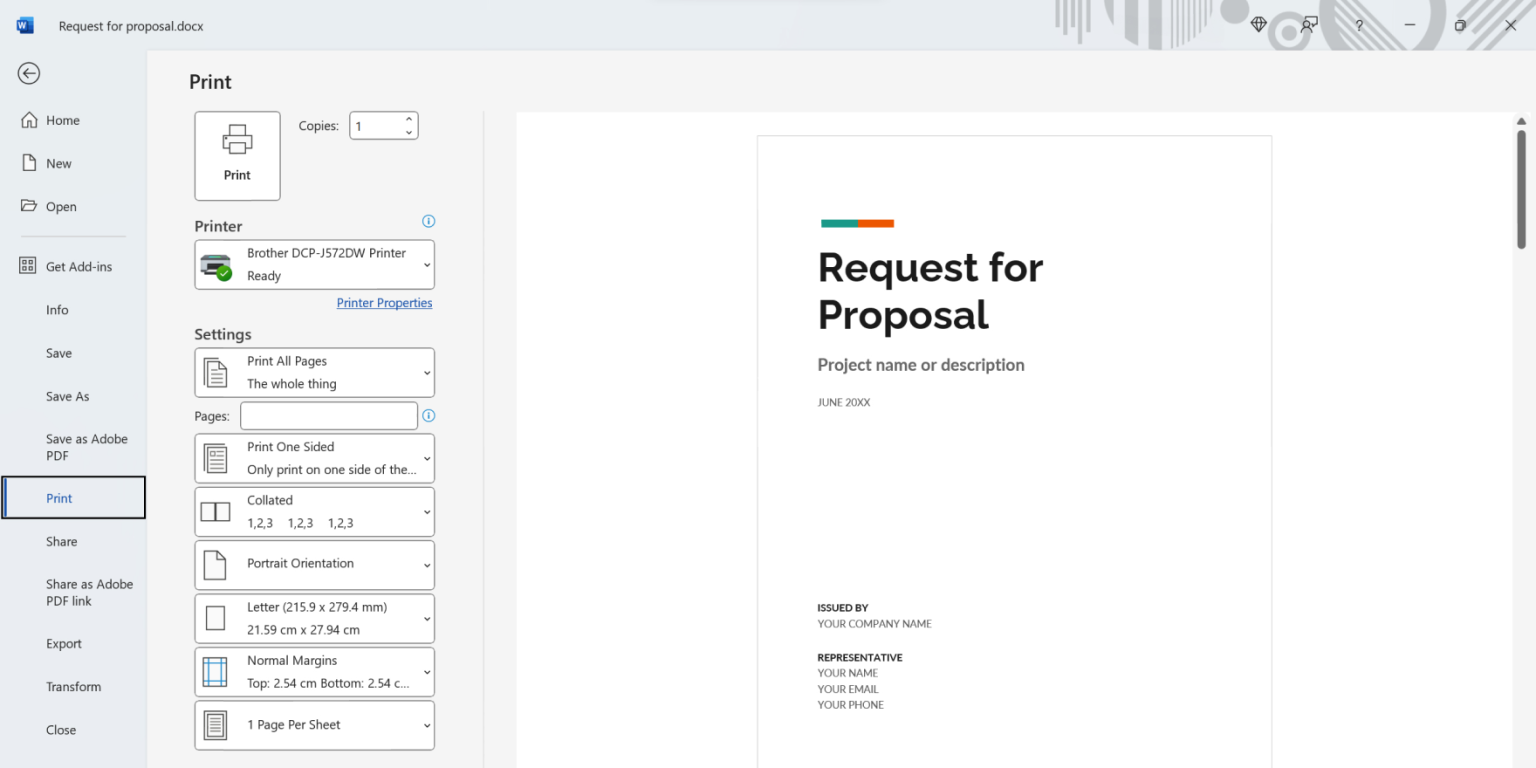Change paper size via the Letter dropdown

314,618
